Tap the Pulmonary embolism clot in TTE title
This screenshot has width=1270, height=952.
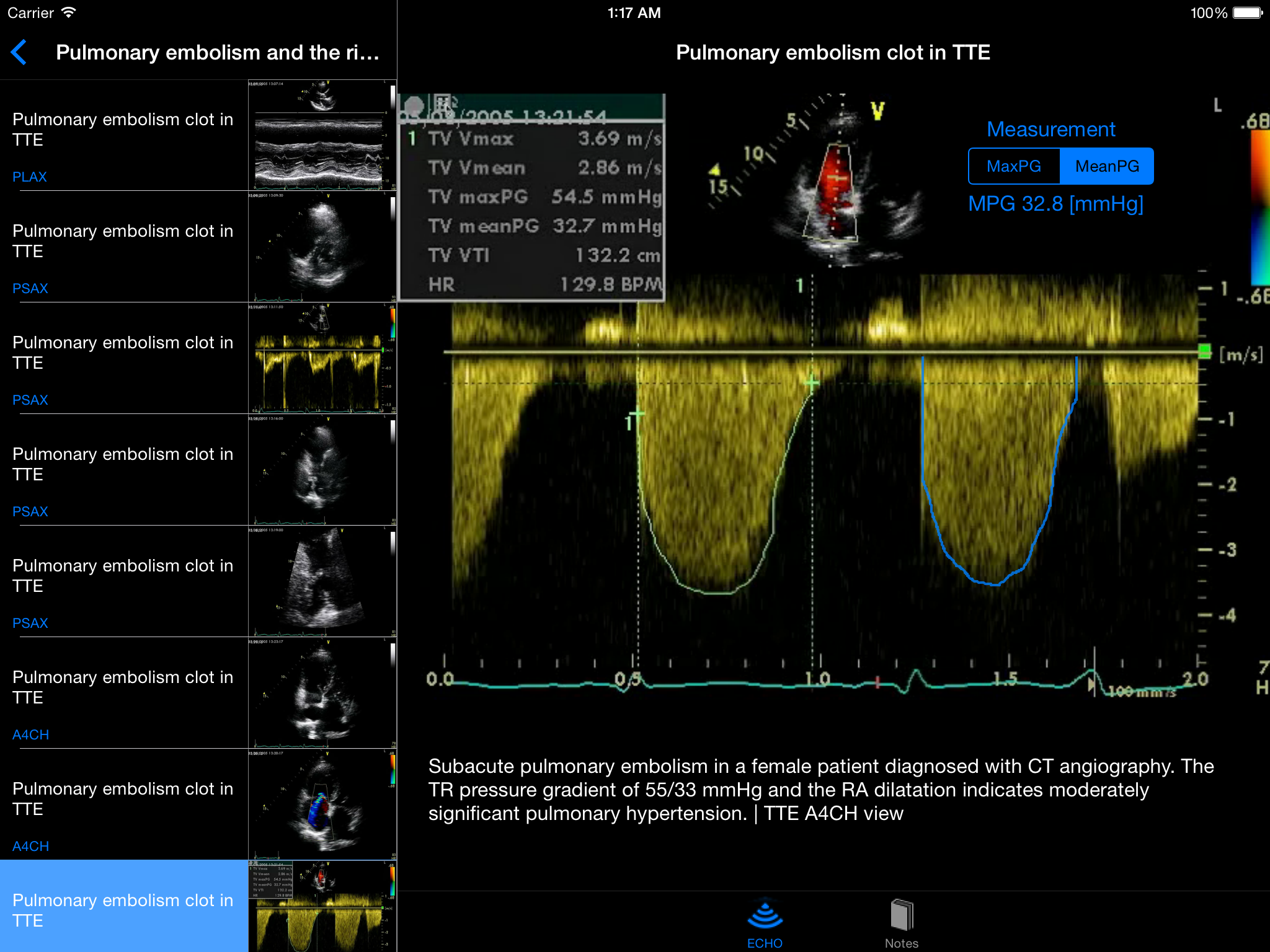tap(833, 53)
